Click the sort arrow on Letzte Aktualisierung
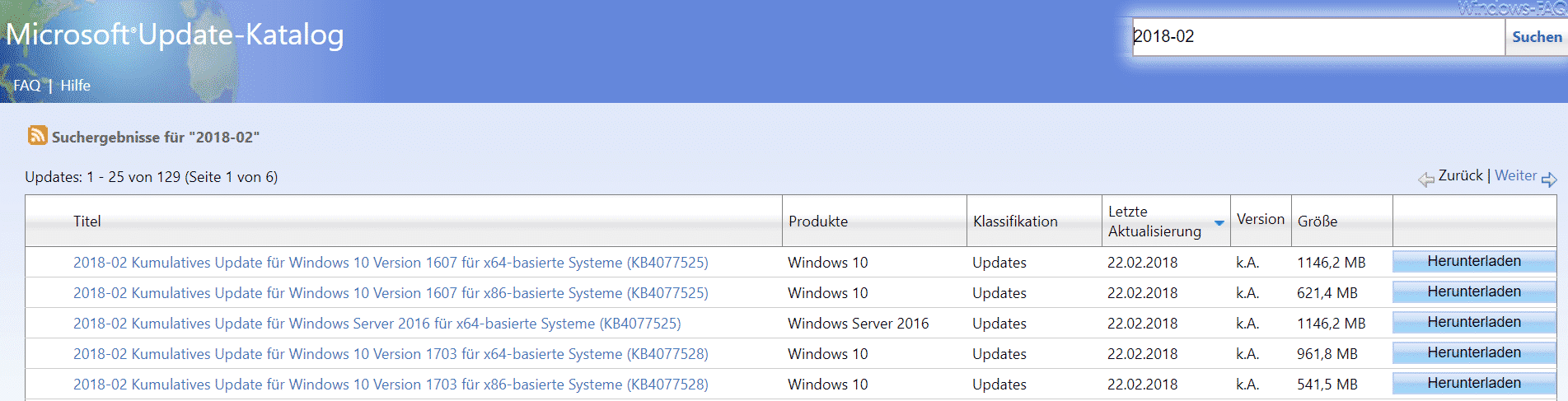 [1219, 223]
